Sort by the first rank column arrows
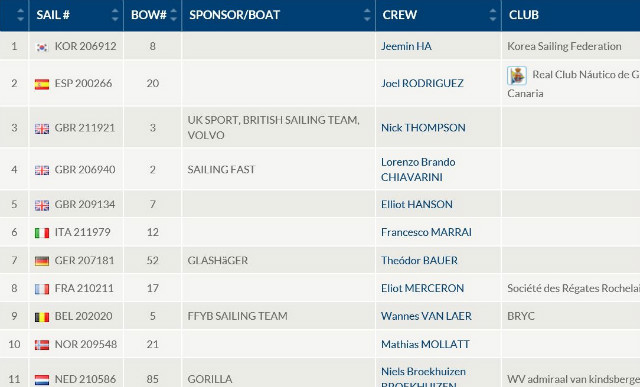This screenshot has width=640, height=387. click(x=20, y=15)
